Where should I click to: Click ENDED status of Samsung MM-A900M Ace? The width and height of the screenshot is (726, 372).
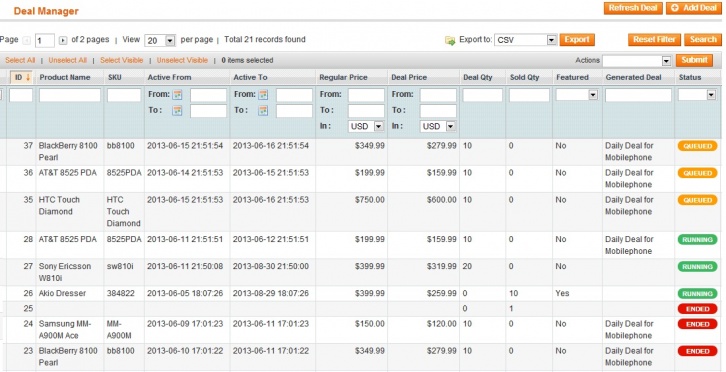(x=697, y=324)
